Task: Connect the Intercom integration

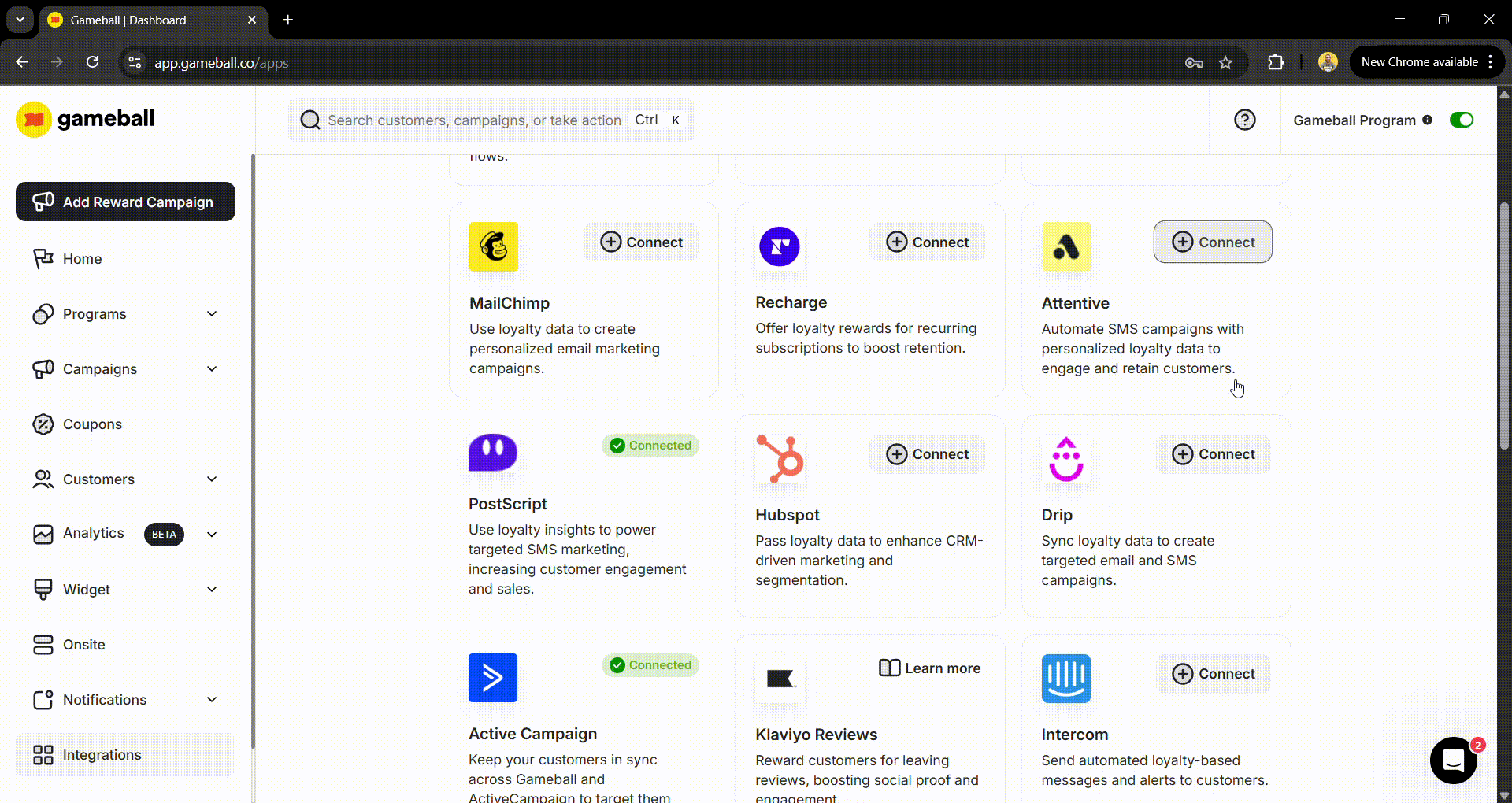Action: coord(1213,673)
